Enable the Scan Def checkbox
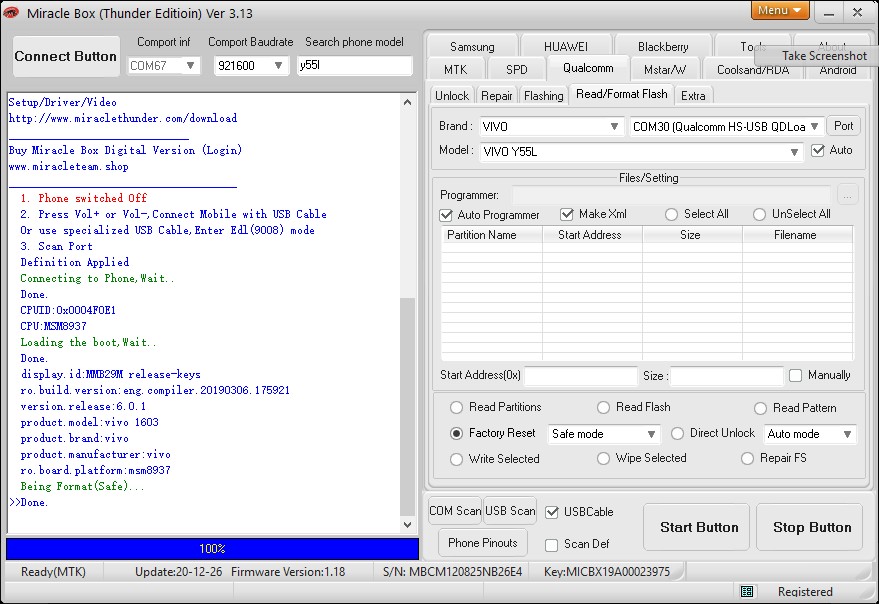This screenshot has width=879, height=604. coord(552,545)
